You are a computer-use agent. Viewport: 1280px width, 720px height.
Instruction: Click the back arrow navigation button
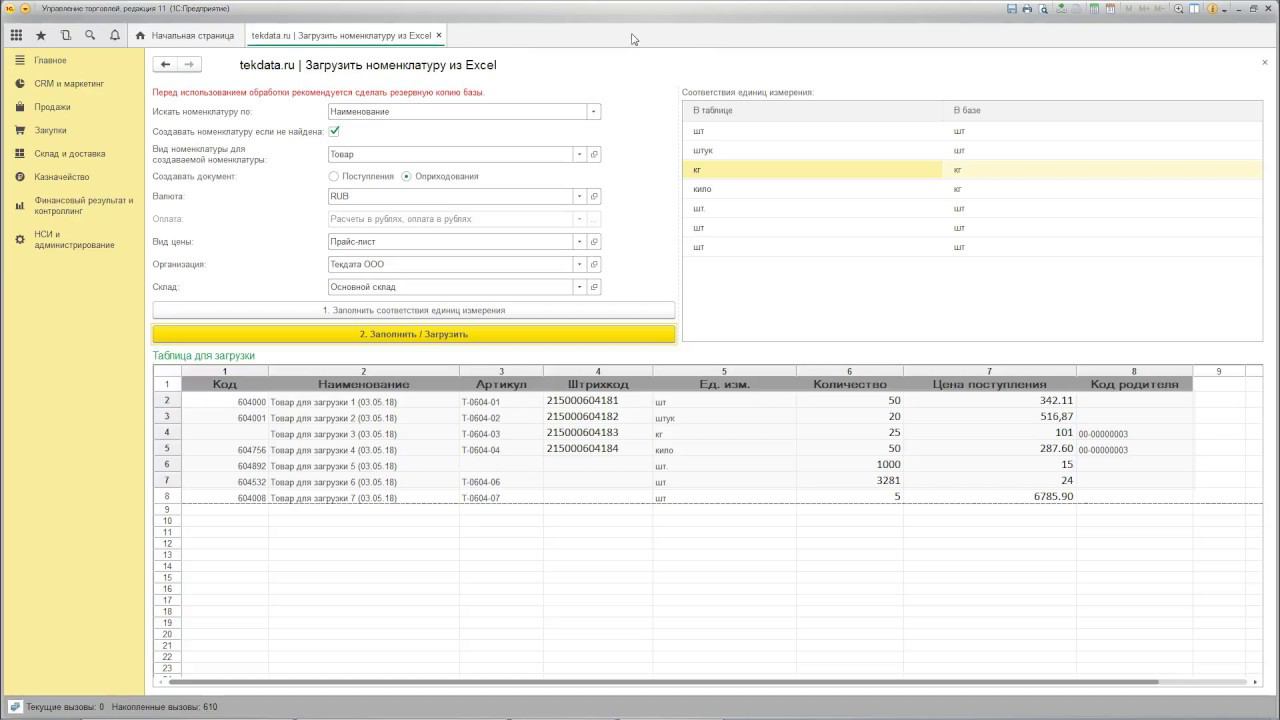166,64
